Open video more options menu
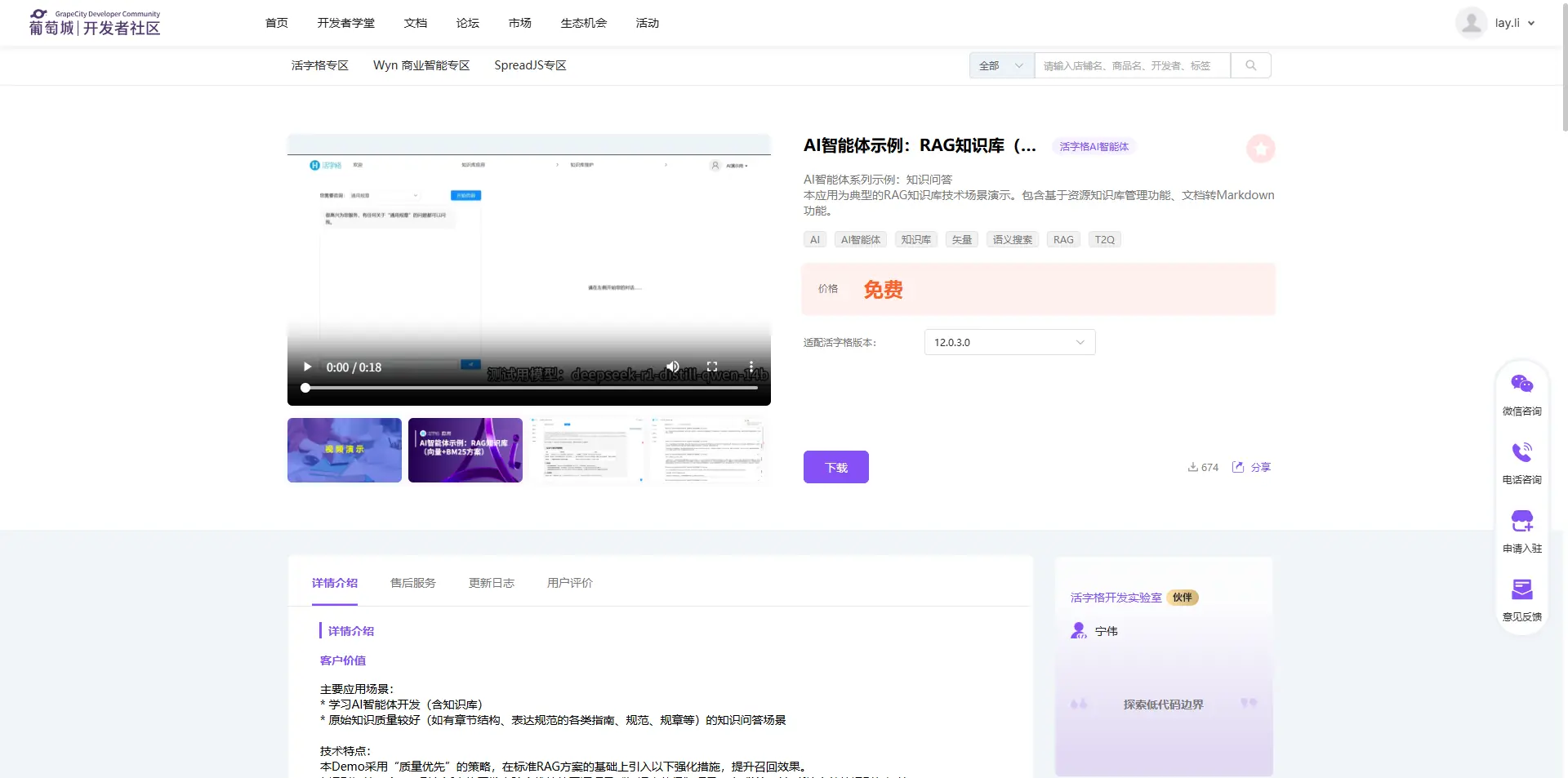Image resolution: width=1568 pixels, height=778 pixels. tap(751, 367)
